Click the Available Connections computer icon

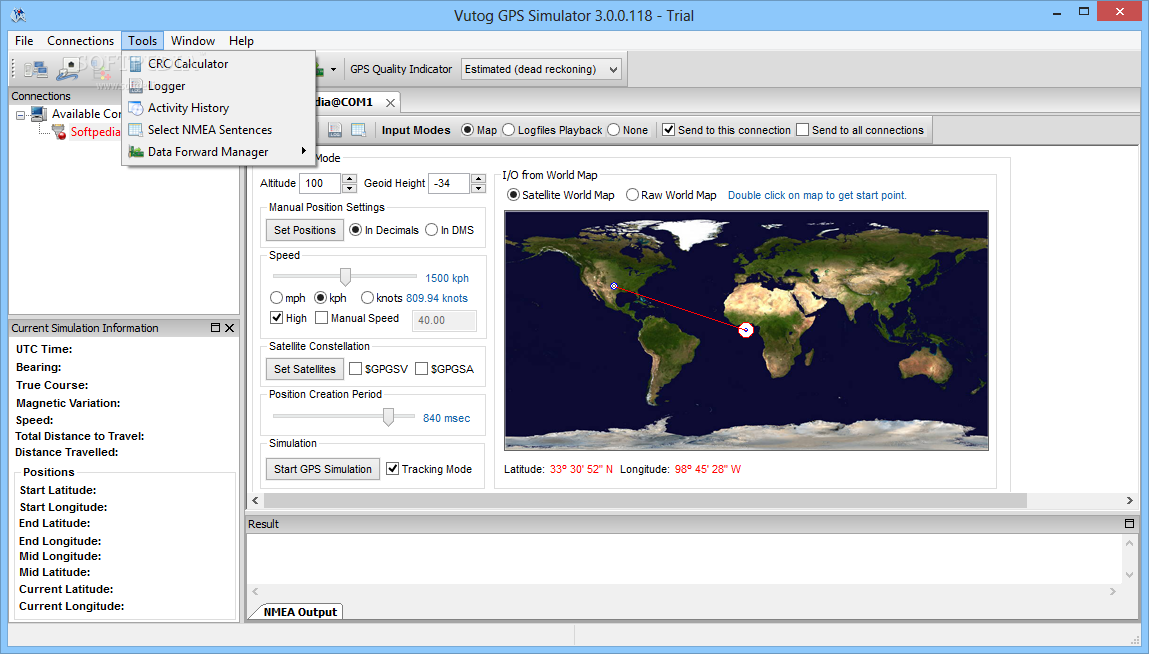pyautogui.click(x=39, y=114)
